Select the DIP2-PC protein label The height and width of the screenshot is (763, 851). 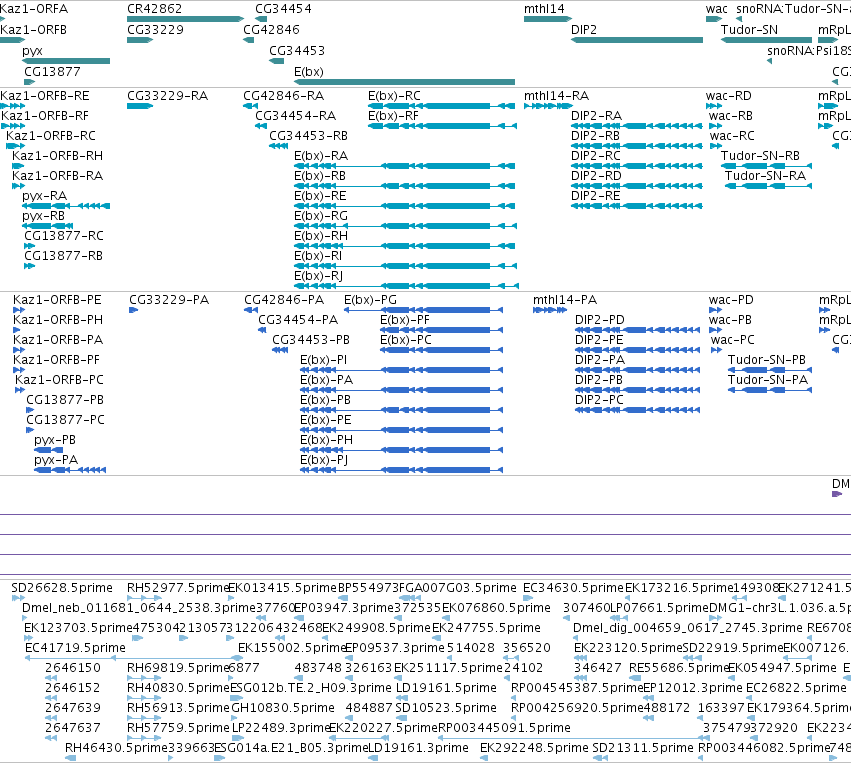click(599, 400)
